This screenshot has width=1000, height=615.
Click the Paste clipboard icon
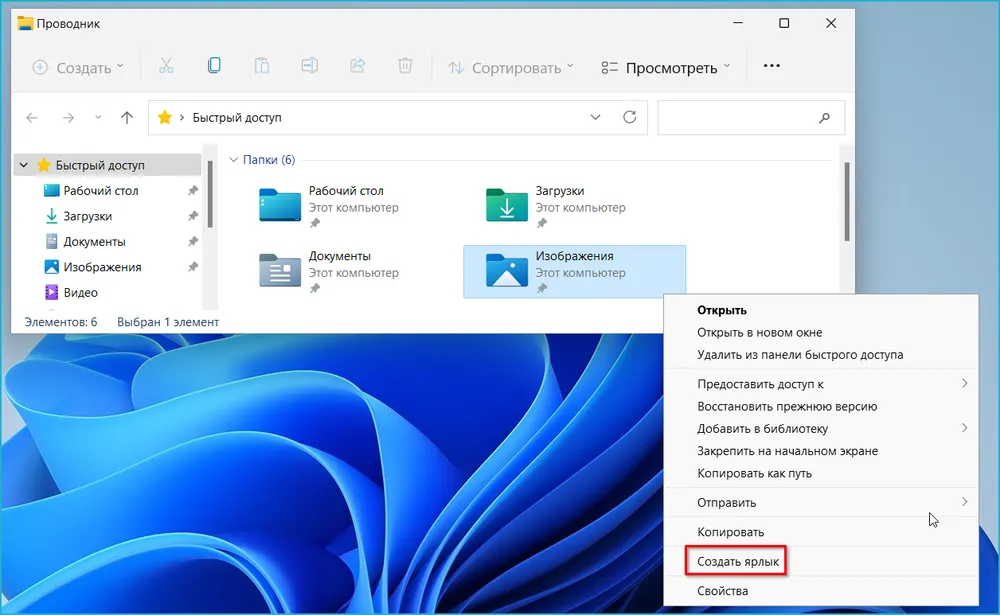[x=261, y=66]
